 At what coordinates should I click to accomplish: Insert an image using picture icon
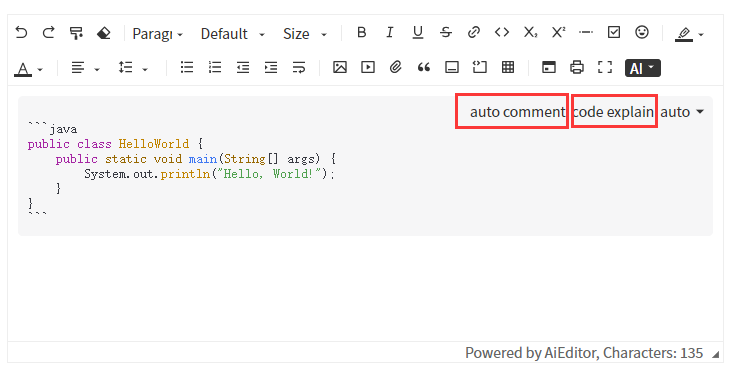340,67
